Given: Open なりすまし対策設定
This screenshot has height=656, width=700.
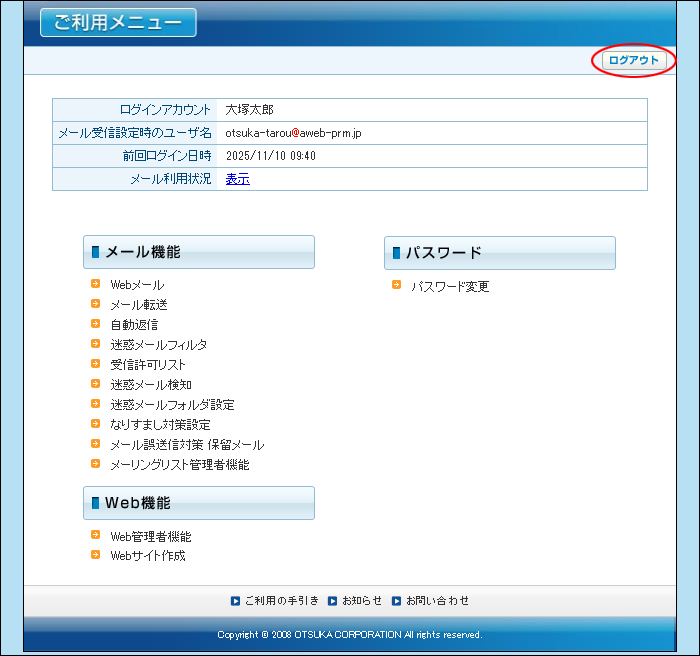Looking at the screenshot, I should point(160,425).
